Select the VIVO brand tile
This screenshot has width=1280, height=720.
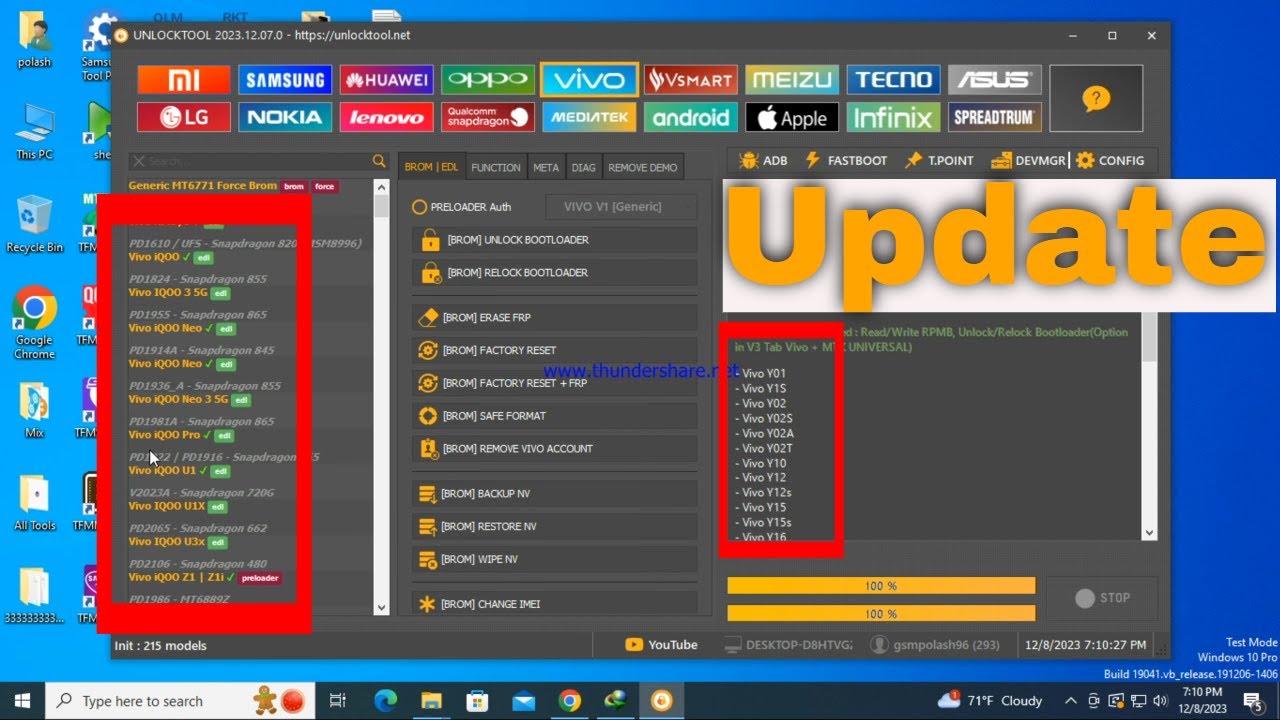pyautogui.click(x=589, y=80)
